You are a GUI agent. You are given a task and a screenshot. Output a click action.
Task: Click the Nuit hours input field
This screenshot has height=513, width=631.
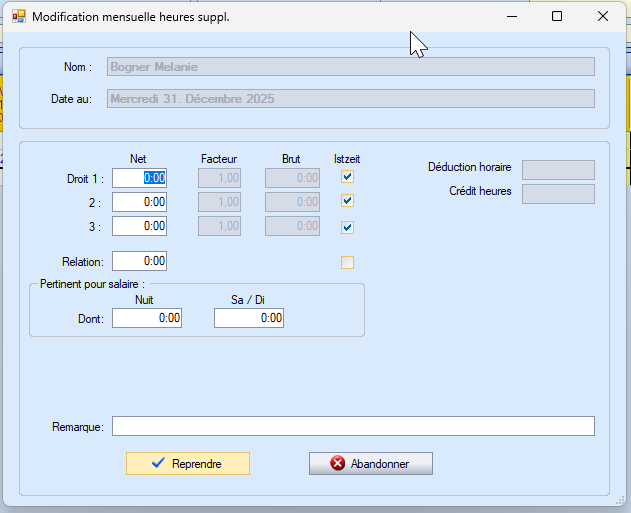(x=148, y=318)
